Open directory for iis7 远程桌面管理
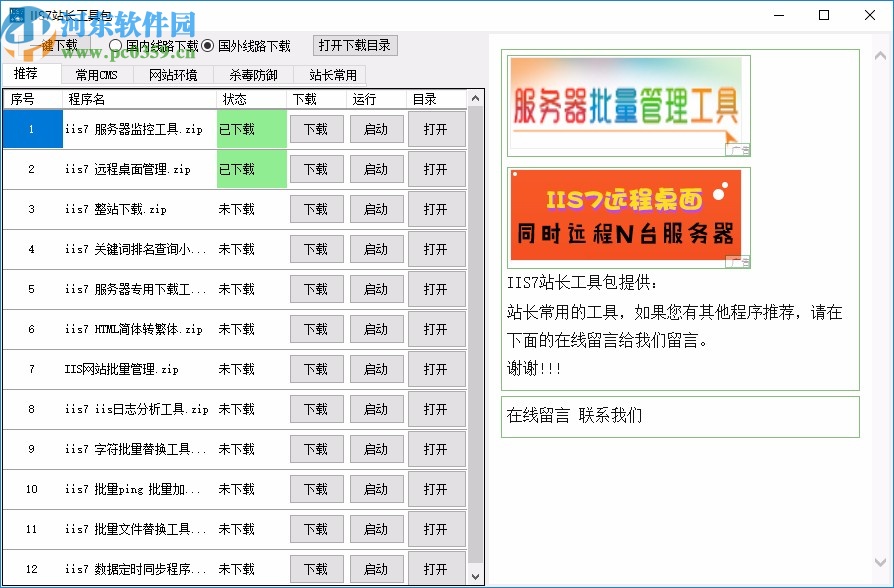This screenshot has width=894, height=588. click(x=437, y=169)
